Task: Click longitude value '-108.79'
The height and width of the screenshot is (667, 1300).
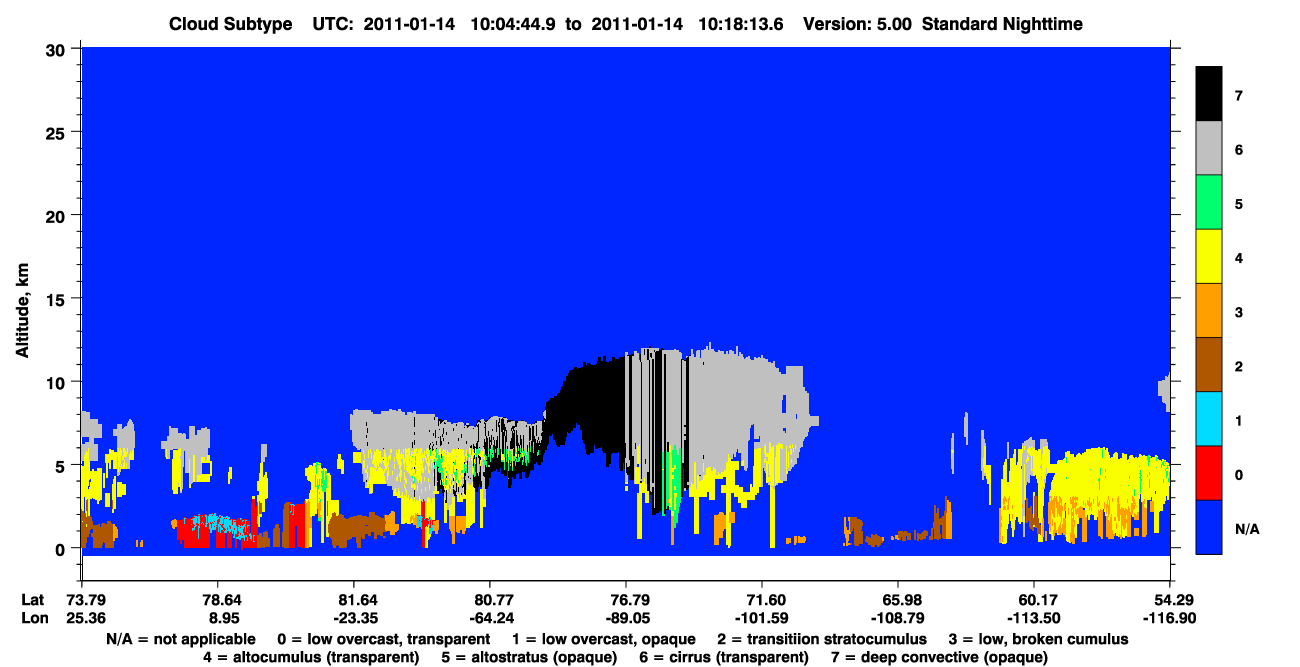Action: click(x=898, y=618)
